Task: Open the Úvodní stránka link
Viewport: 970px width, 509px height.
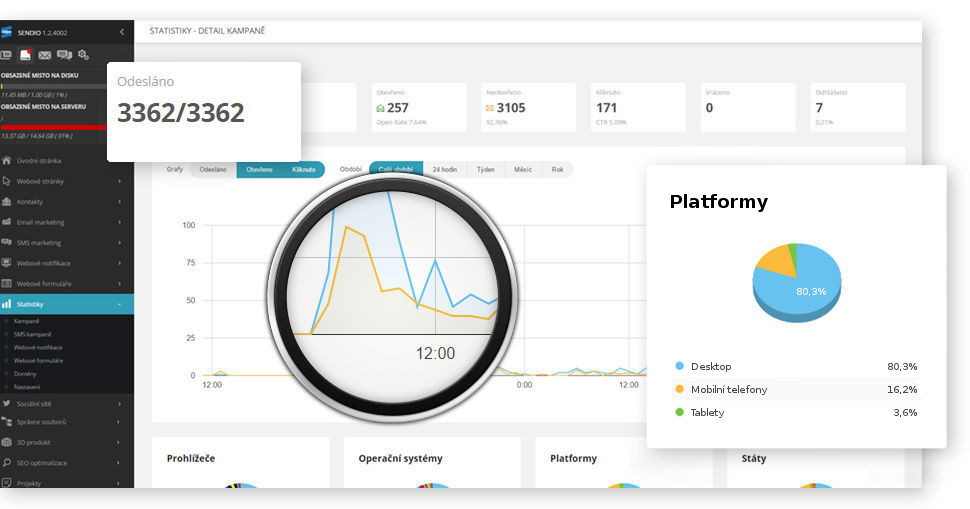Action: coord(39,160)
